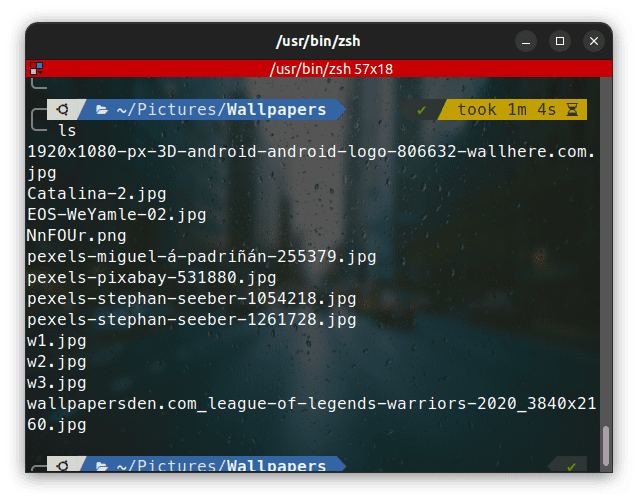Click the NnFOUr.png filename
Image resolution: width=638 pixels, height=501 pixels.
(x=77, y=235)
